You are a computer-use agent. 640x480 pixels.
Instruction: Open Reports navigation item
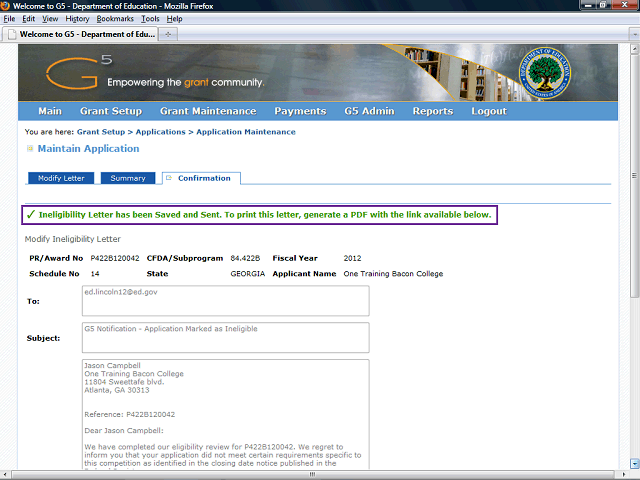(433, 111)
